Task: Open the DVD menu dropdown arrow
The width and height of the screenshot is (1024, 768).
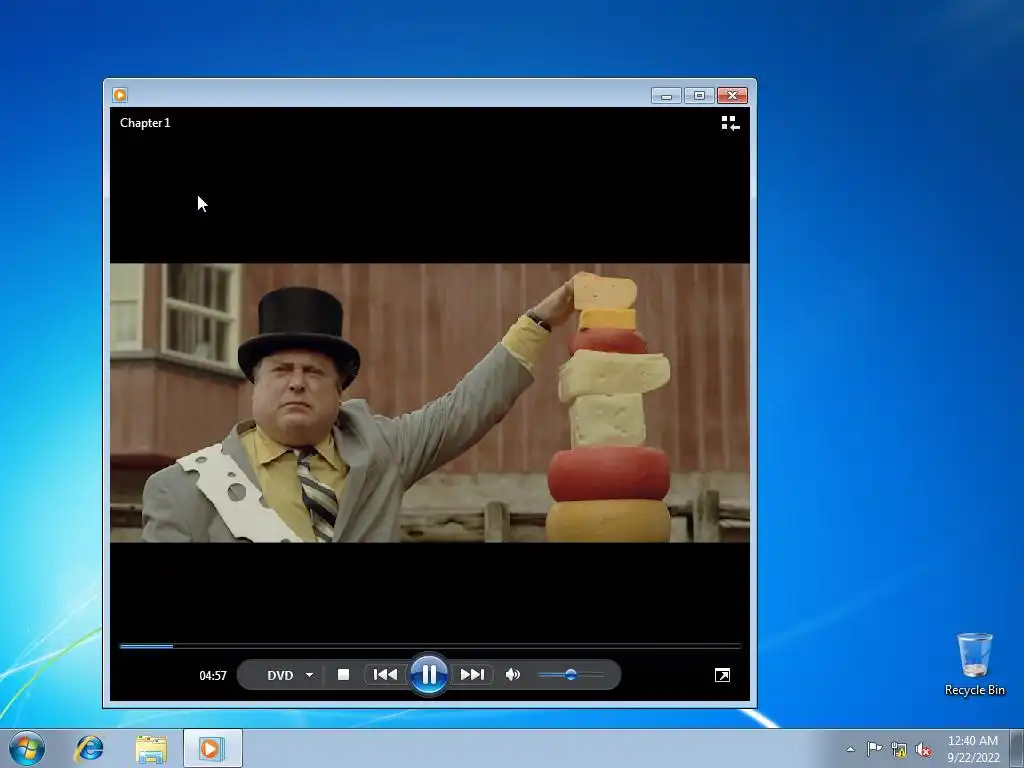Action: (309, 675)
